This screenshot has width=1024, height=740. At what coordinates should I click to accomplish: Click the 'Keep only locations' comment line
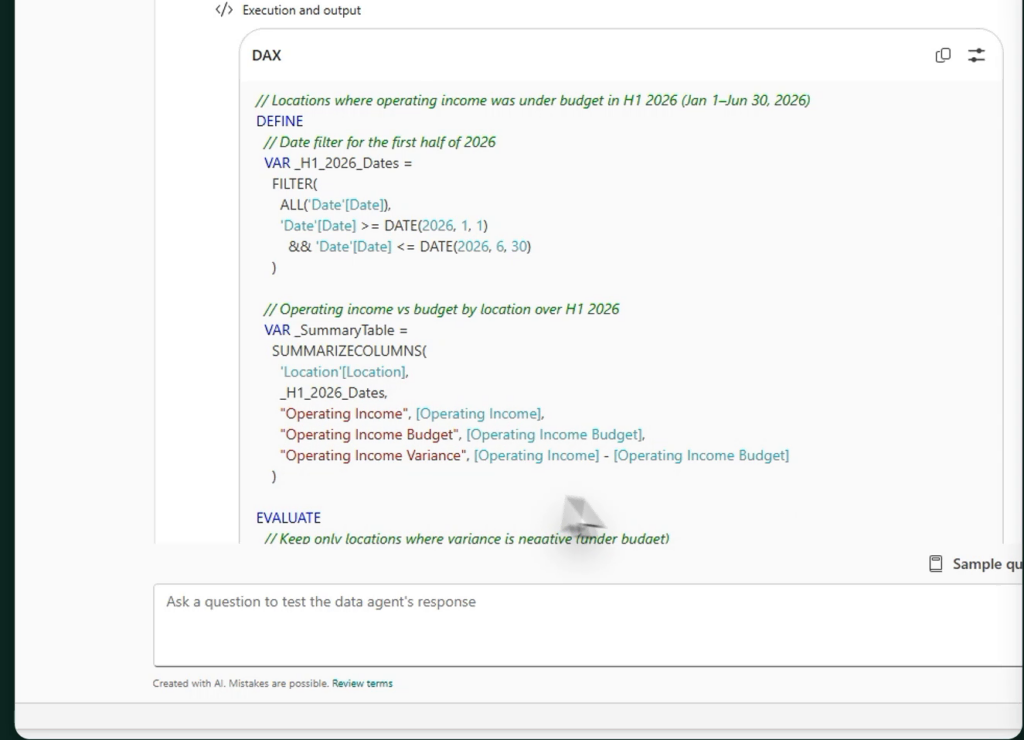click(x=467, y=538)
